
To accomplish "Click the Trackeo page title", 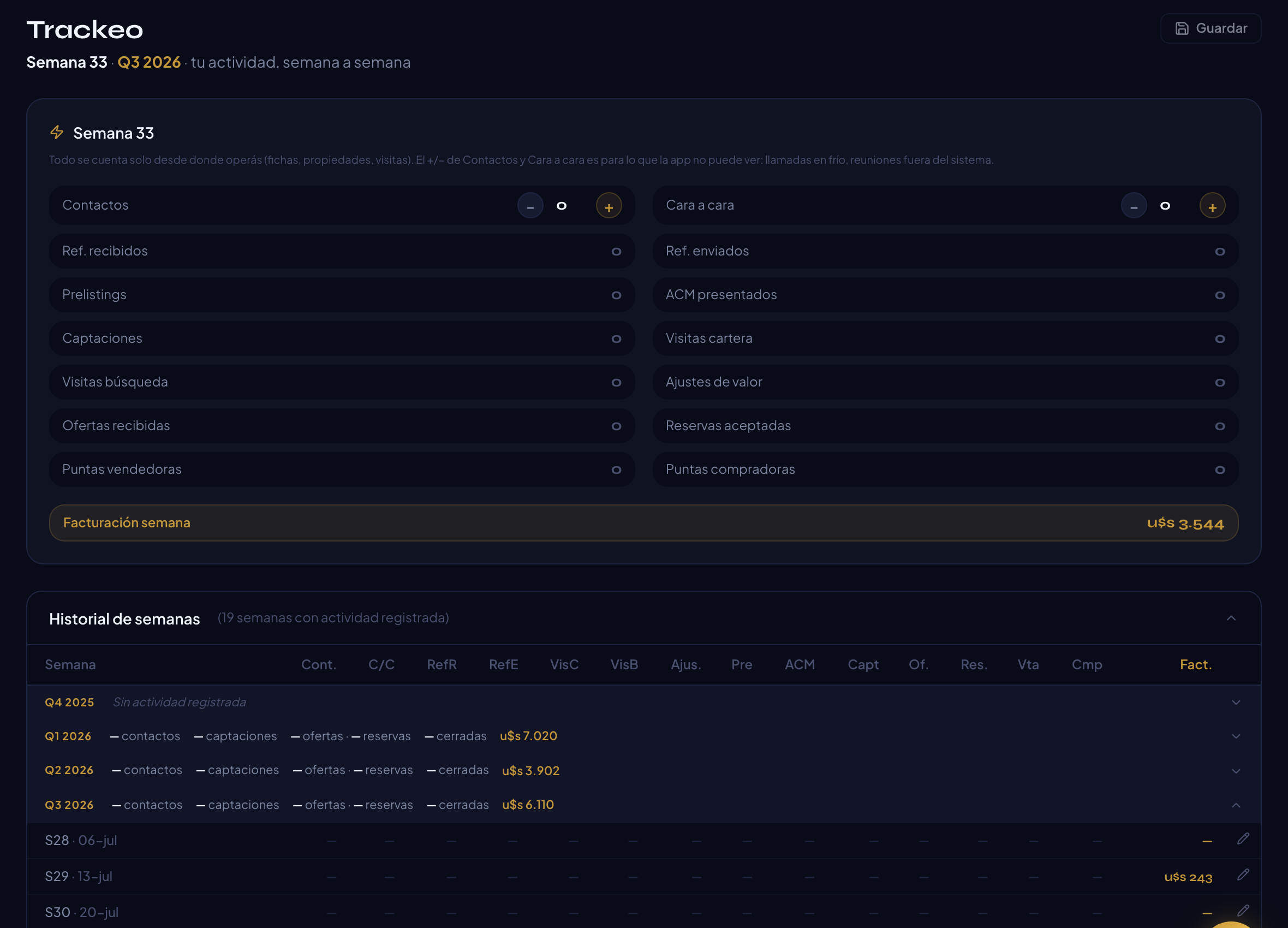I will coord(85,29).
